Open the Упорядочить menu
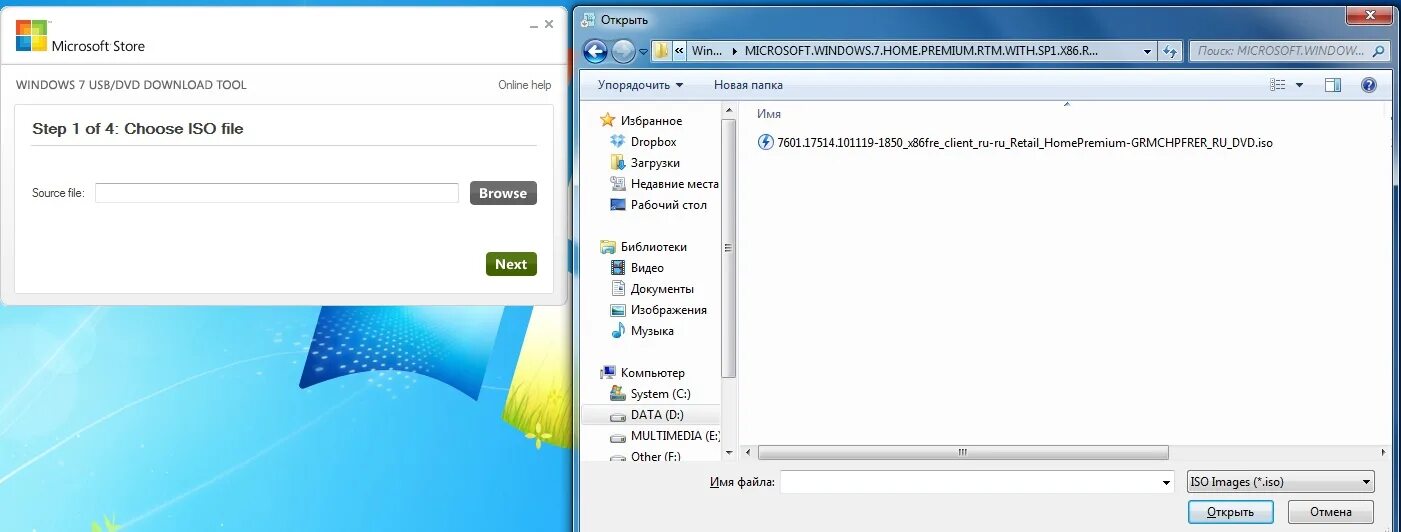This screenshot has width=1401, height=532. pyautogui.click(x=640, y=85)
